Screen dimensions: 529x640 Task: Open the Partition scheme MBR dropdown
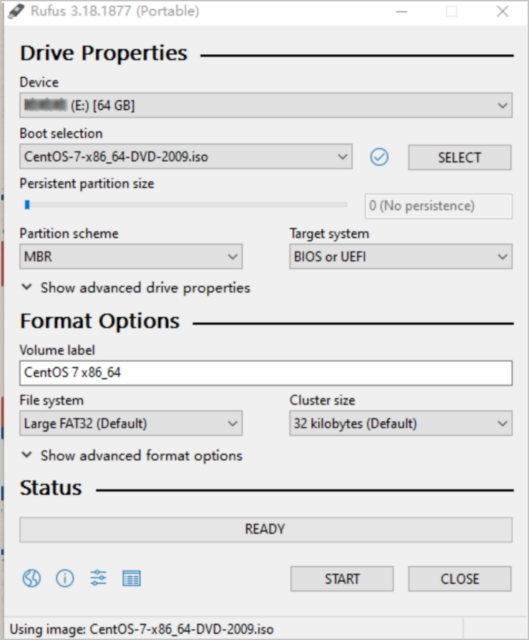pyautogui.click(x=131, y=256)
